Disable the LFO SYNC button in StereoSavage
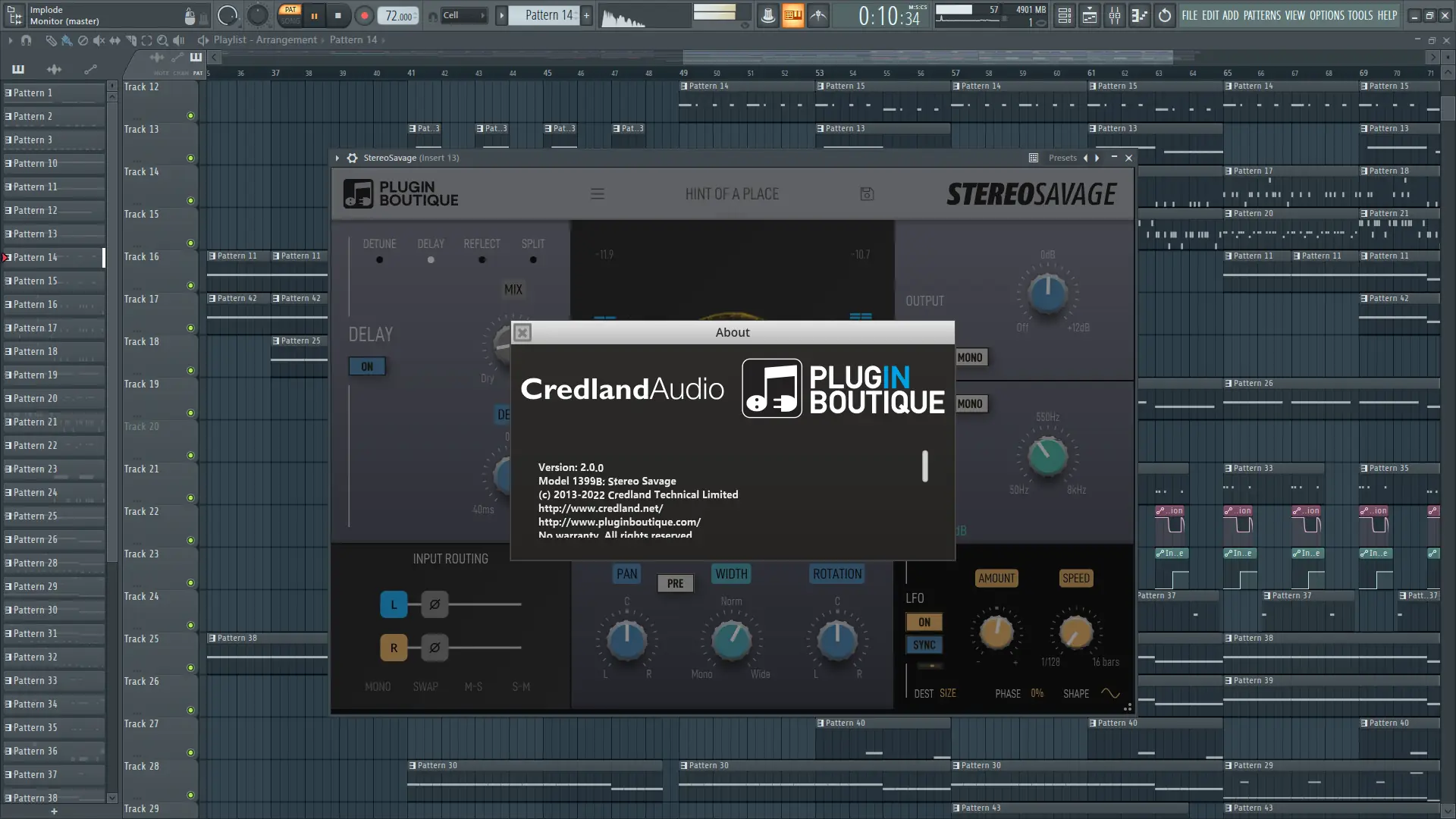This screenshot has width=1456, height=819. [924, 645]
